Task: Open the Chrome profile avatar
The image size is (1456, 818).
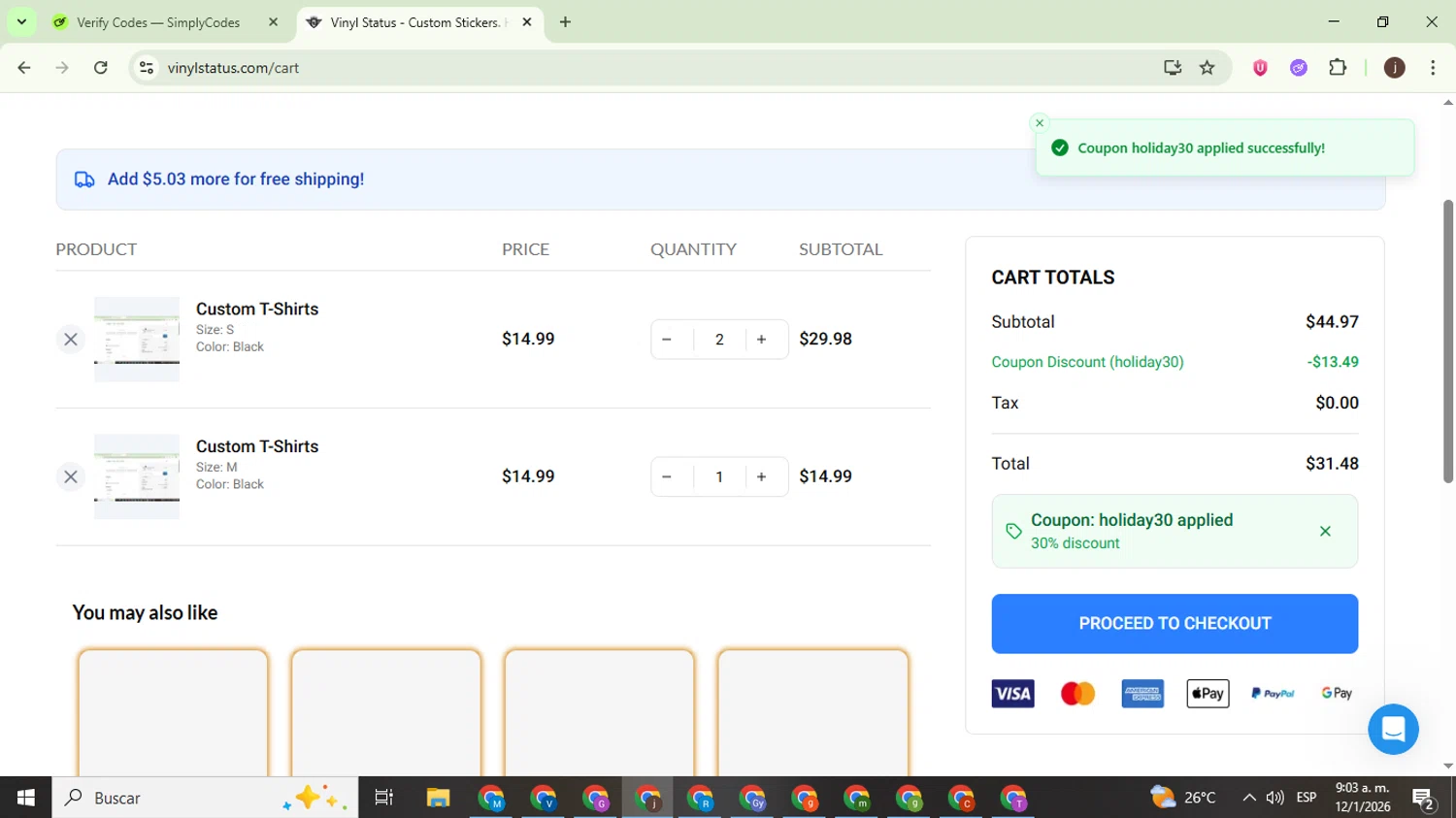Action: click(x=1395, y=68)
